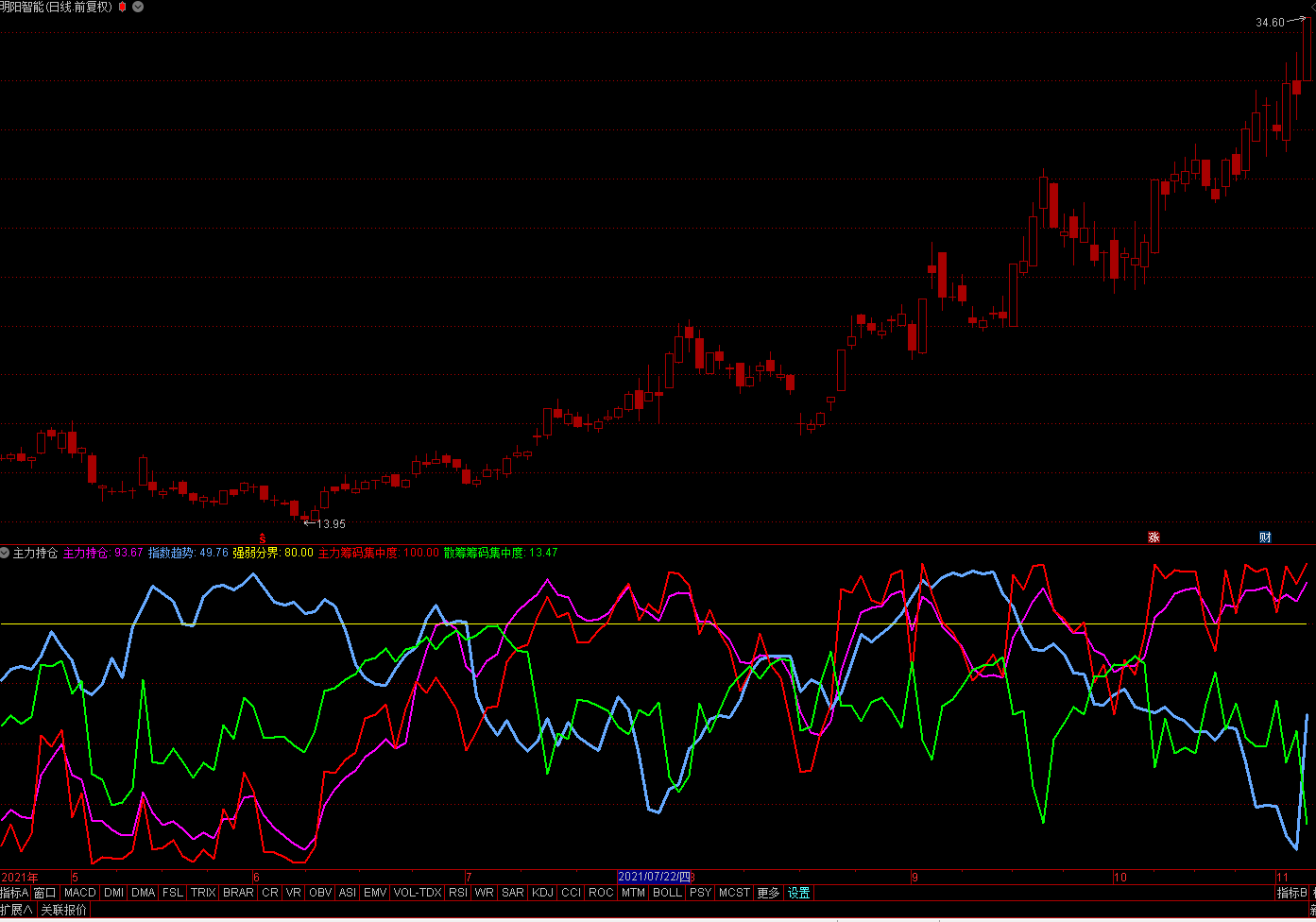Switch to the FSL indicator
The height and width of the screenshot is (922, 1316).
click(x=173, y=893)
